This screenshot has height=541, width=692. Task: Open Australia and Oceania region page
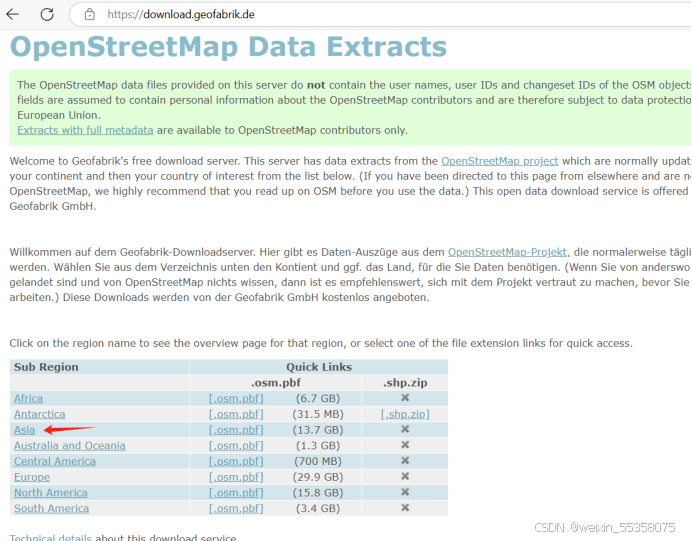[69, 446]
